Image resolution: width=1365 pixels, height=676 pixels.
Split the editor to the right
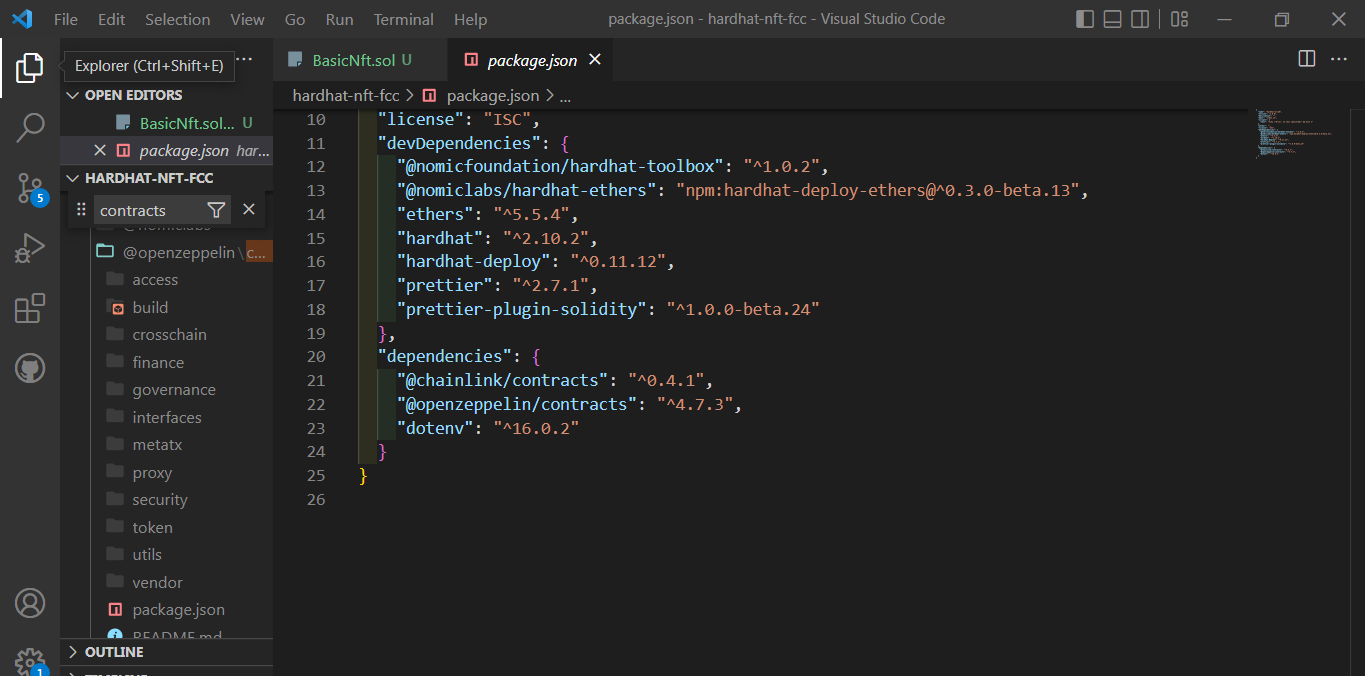(x=1306, y=59)
